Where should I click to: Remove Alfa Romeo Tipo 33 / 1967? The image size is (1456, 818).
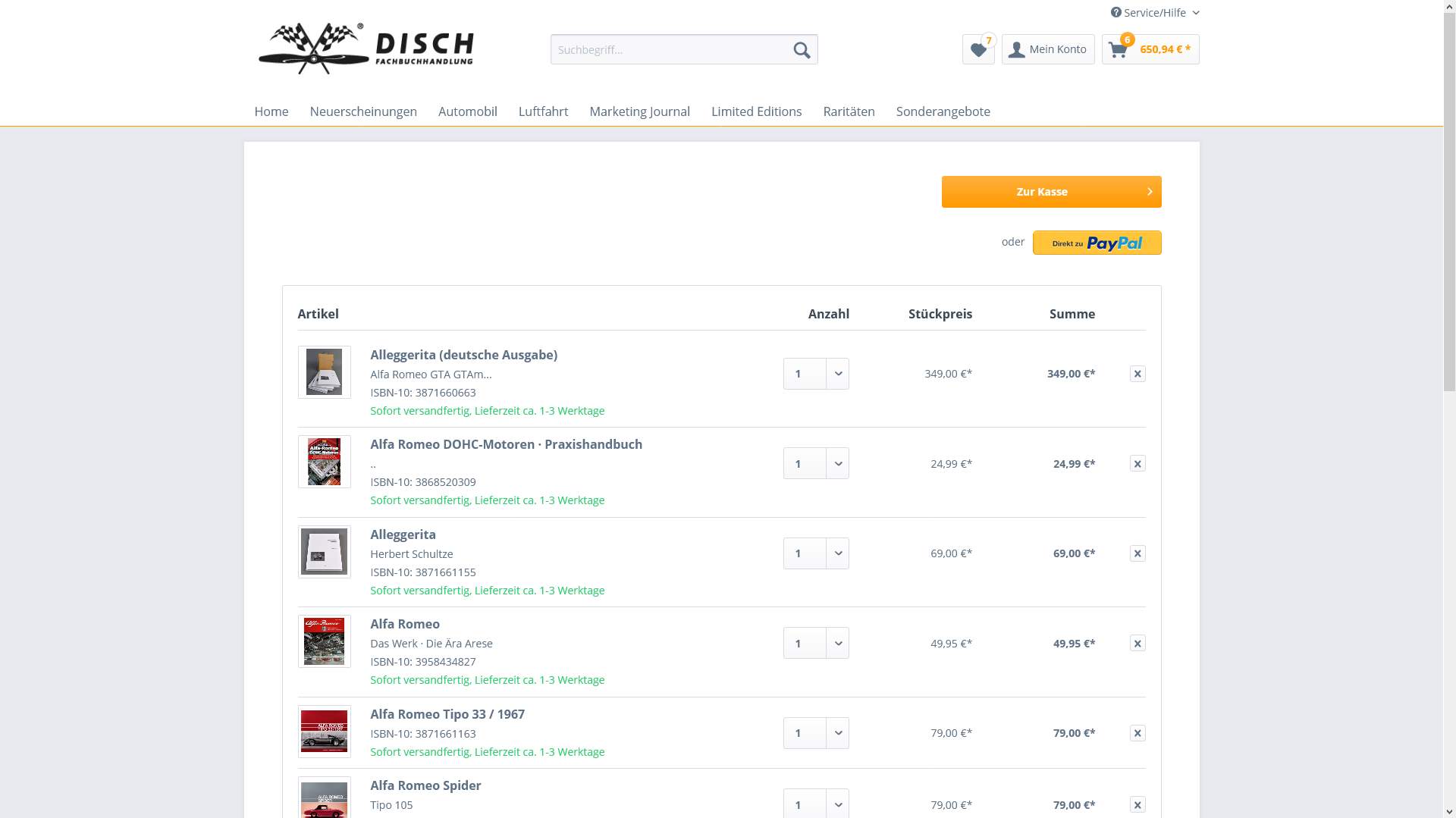click(1137, 733)
